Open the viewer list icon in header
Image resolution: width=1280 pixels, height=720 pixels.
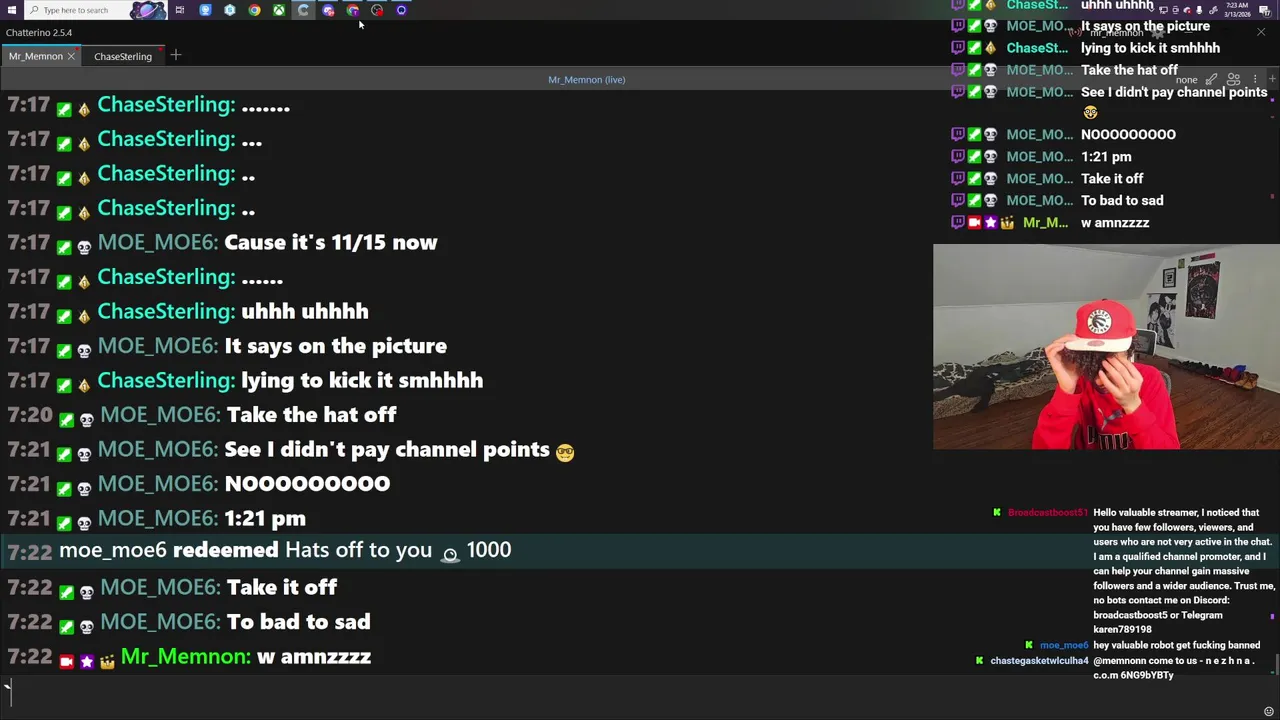click(1234, 79)
